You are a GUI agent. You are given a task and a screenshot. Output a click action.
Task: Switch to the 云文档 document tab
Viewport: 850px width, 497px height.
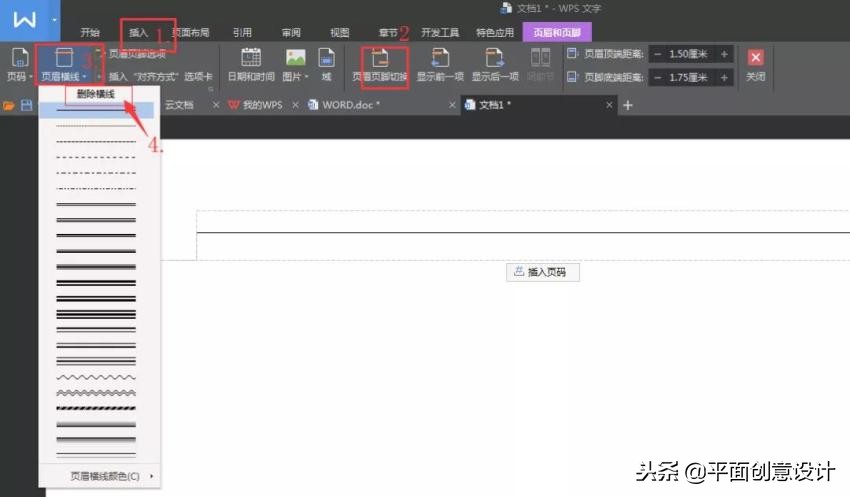[179, 105]
